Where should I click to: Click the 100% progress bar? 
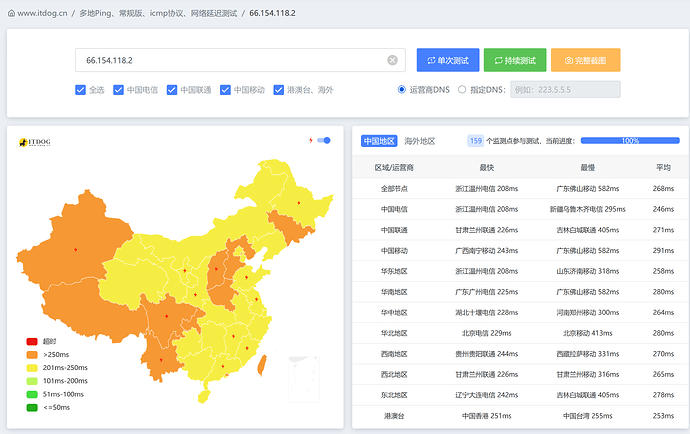(x=630, y=141)
